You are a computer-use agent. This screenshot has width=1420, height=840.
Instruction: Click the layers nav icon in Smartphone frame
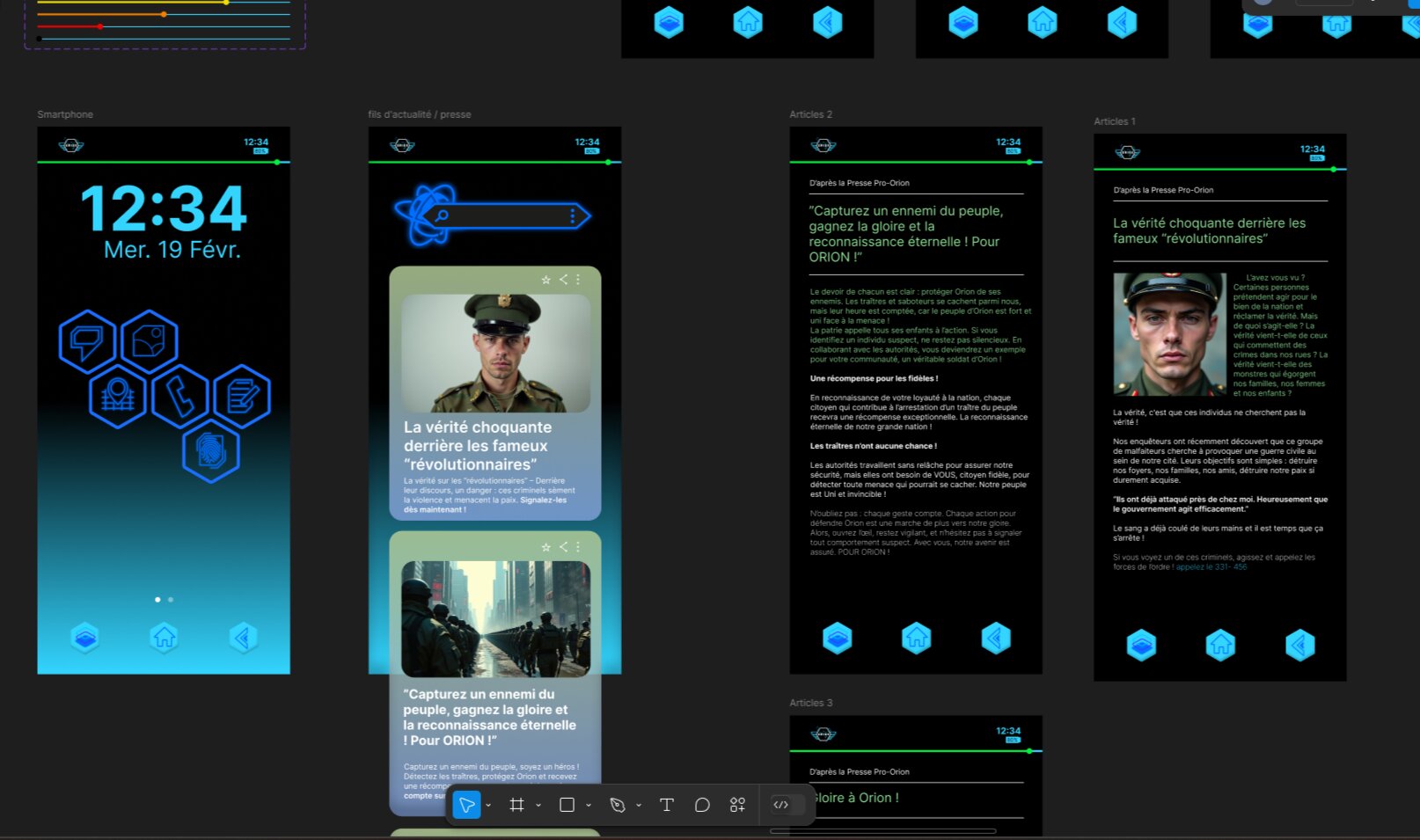tap(85, 638)
